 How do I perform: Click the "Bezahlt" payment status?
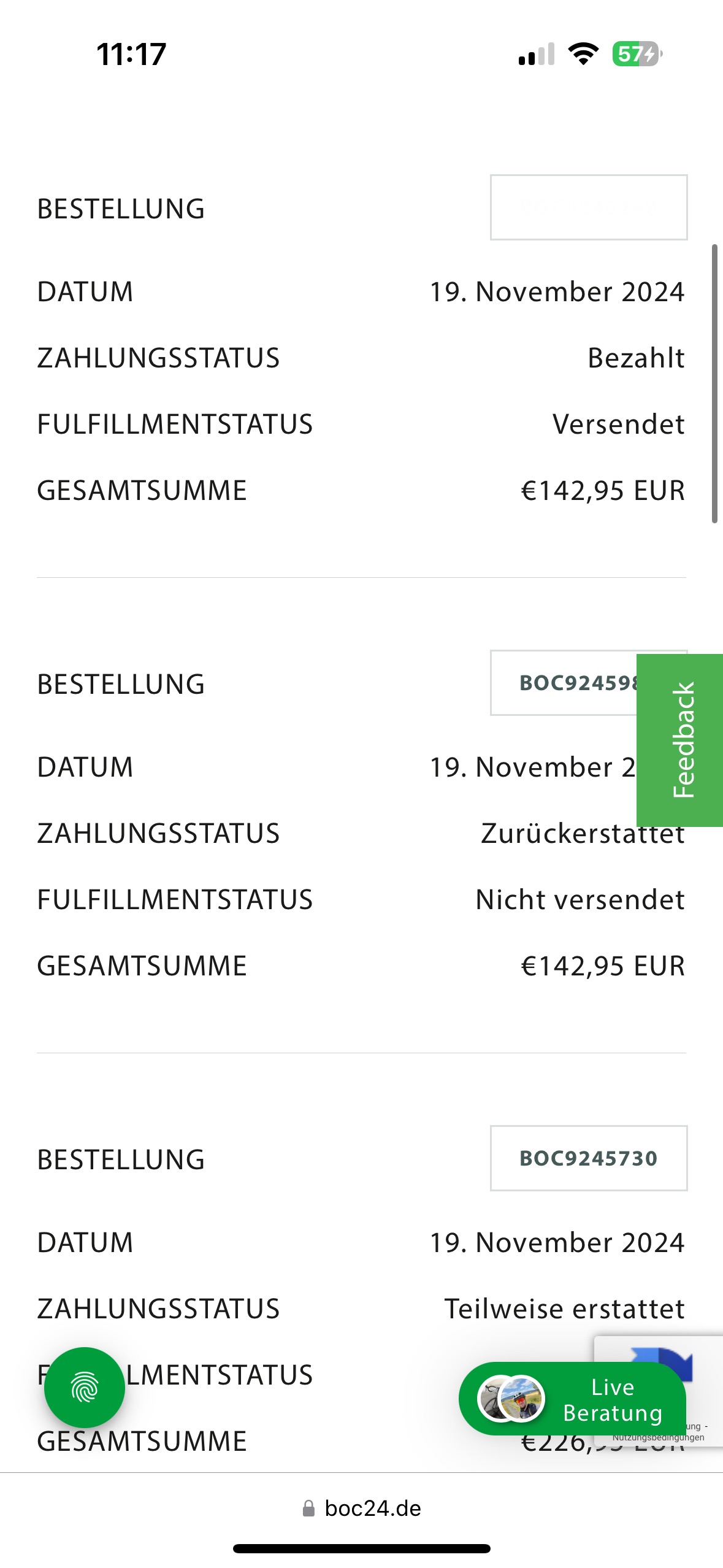(x=636, y=358)
